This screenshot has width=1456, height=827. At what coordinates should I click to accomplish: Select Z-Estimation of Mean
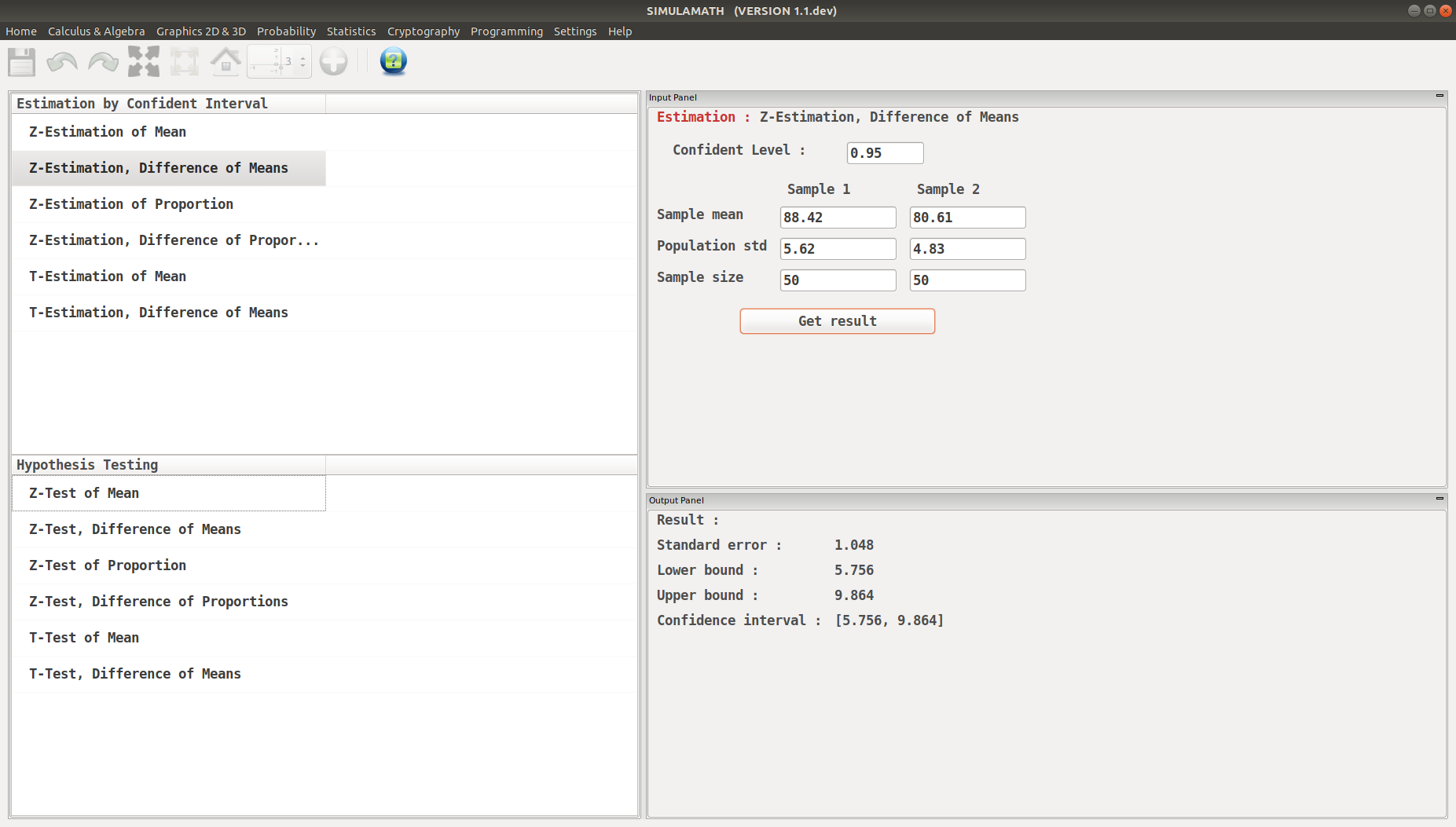pyautogui.click(x=169, y=132)
